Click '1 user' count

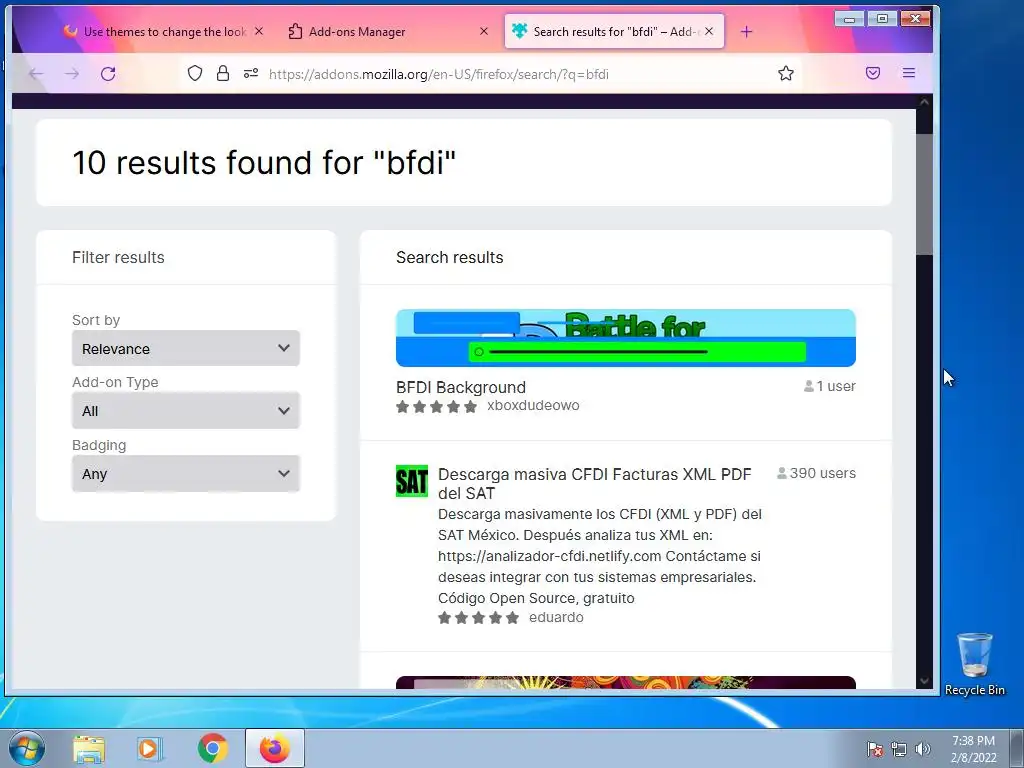829,386
